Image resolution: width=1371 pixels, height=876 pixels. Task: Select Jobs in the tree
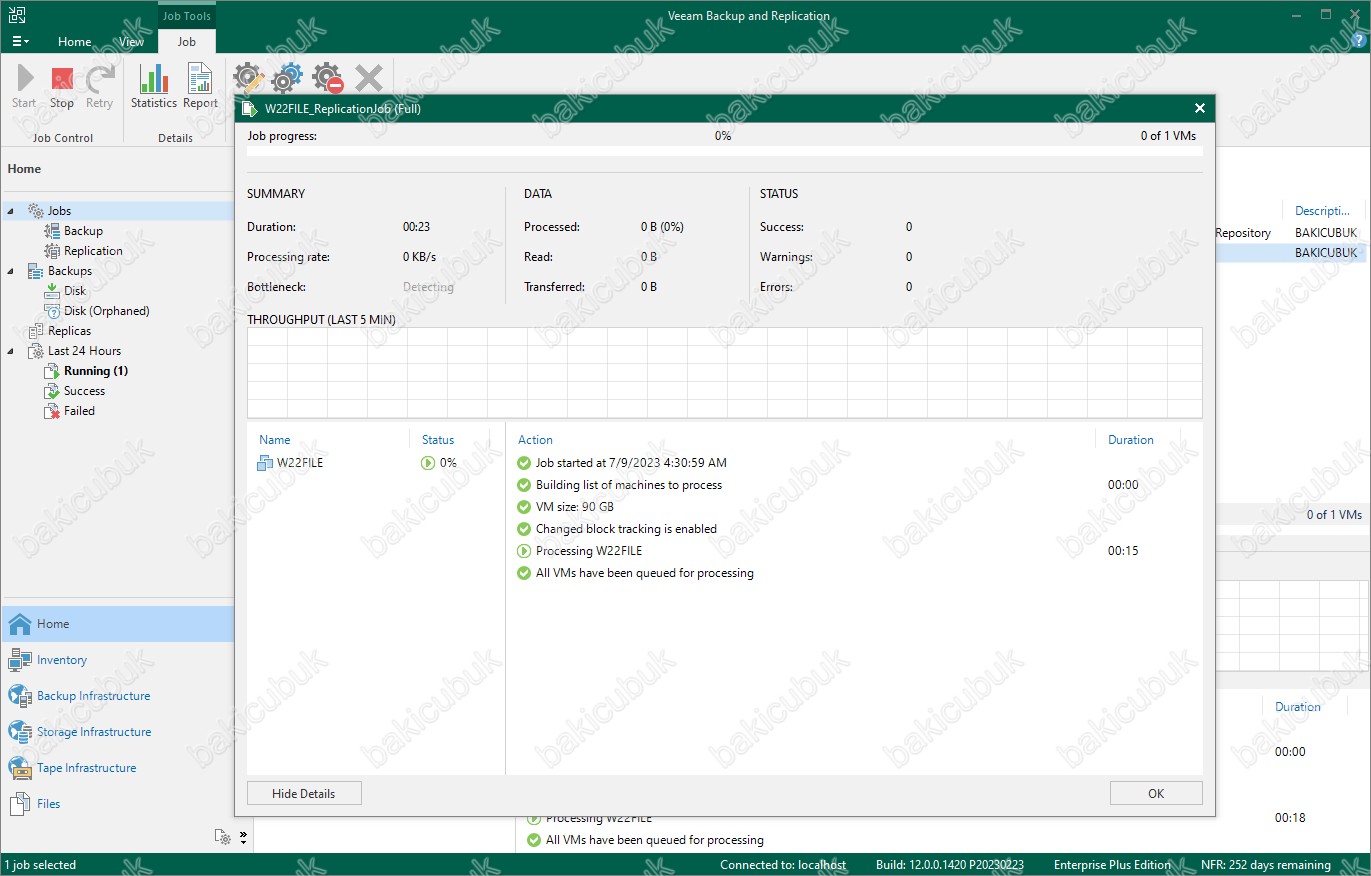point(59,211)
